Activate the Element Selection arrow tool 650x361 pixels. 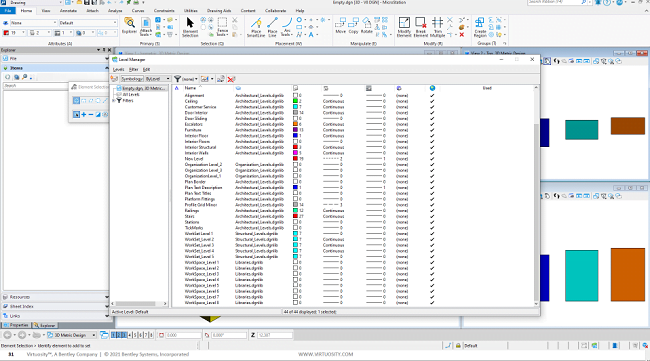190,27
